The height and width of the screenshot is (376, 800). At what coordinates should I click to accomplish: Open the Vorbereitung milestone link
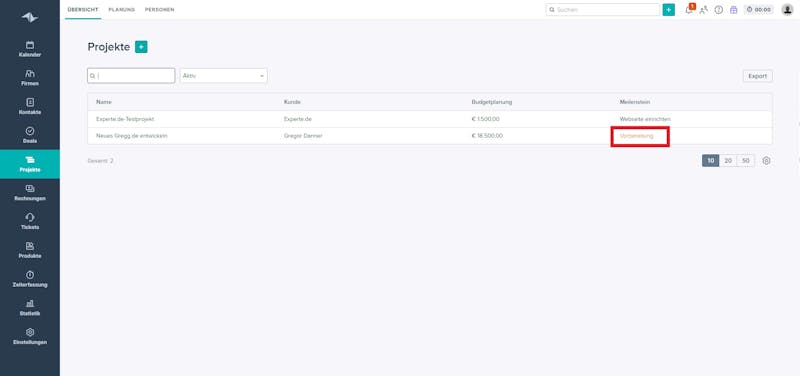tap(636, 136)
